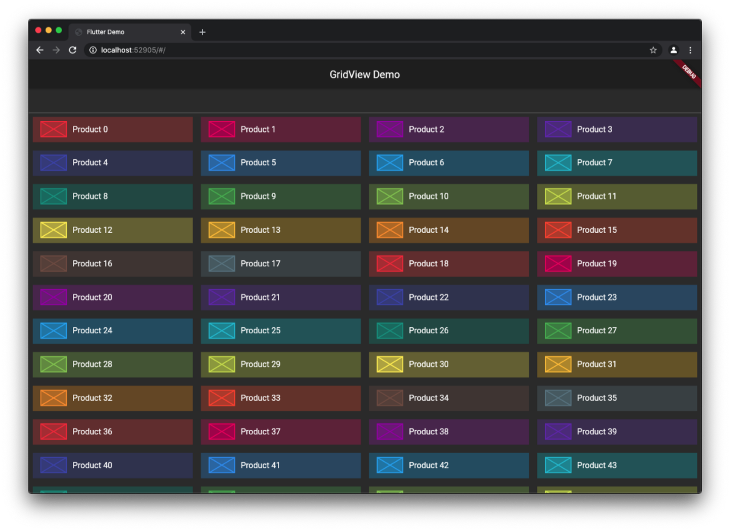Select the Product 36 label

pos(92,432)
